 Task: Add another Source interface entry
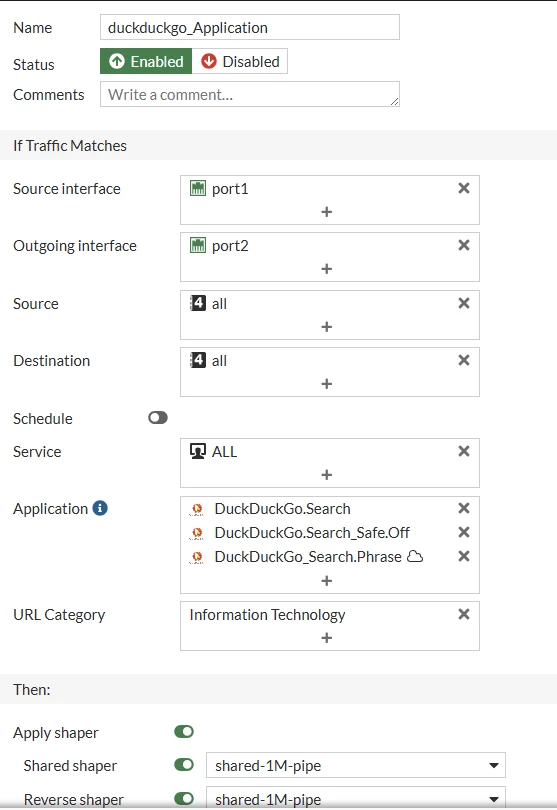tap(327, 212)
